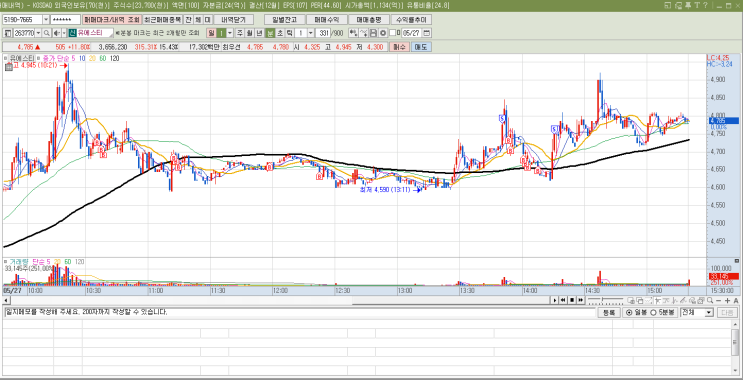Click the 잔 tab button
The width and height of the screenshot is (743, 380).
pos(188,19)
